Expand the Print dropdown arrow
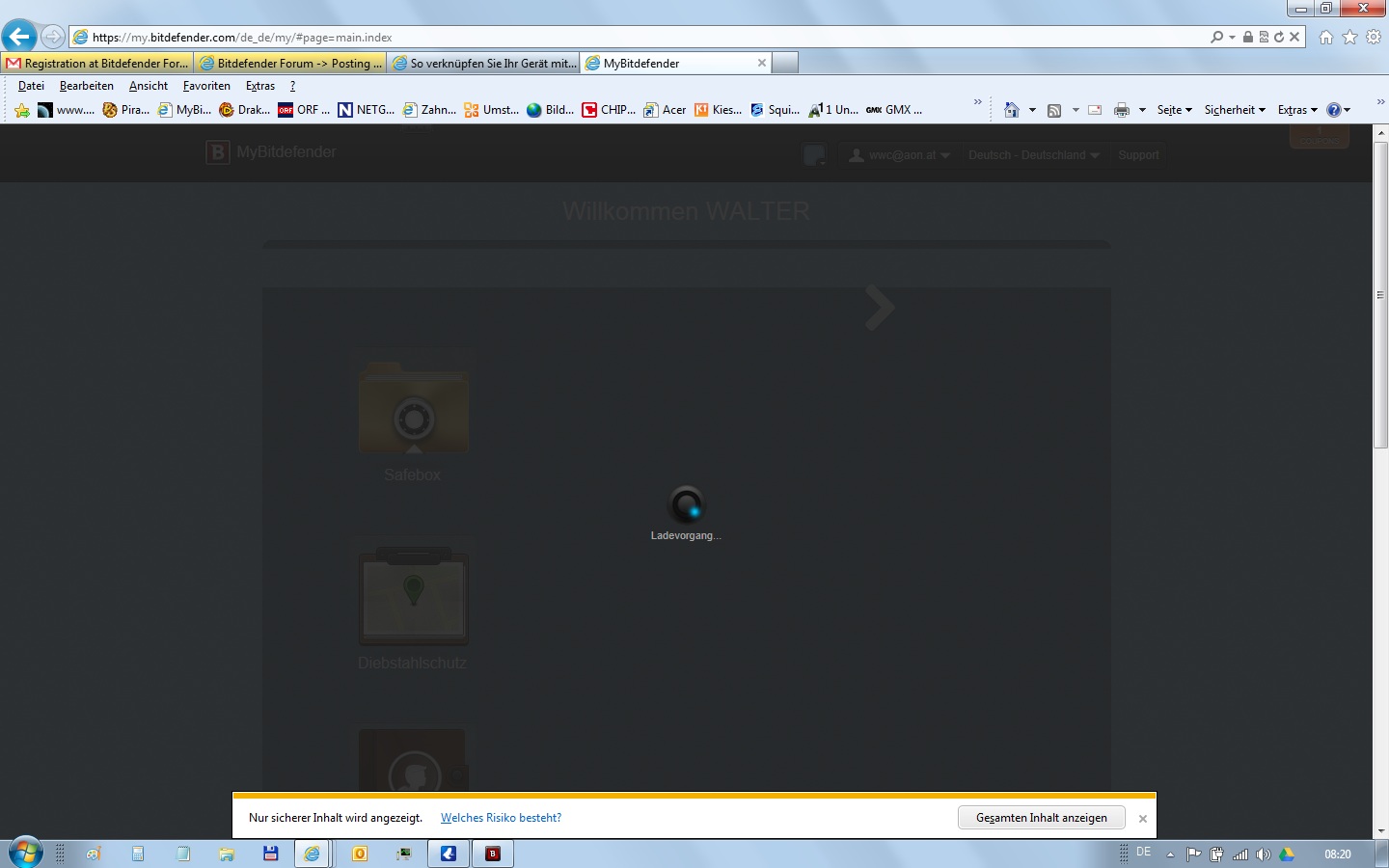Screen dimensions: 1389x868 tap(1142, 110)
